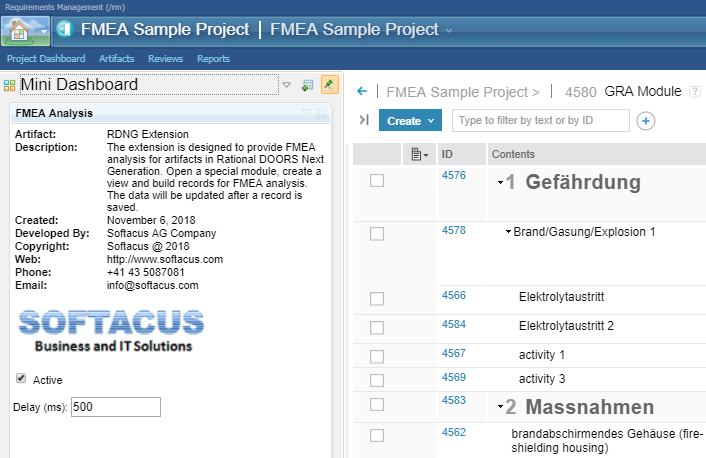Click the back arrow before FMEA Sample Project
706x458 pixels.
pyautogui.click(x=362, y=91)
